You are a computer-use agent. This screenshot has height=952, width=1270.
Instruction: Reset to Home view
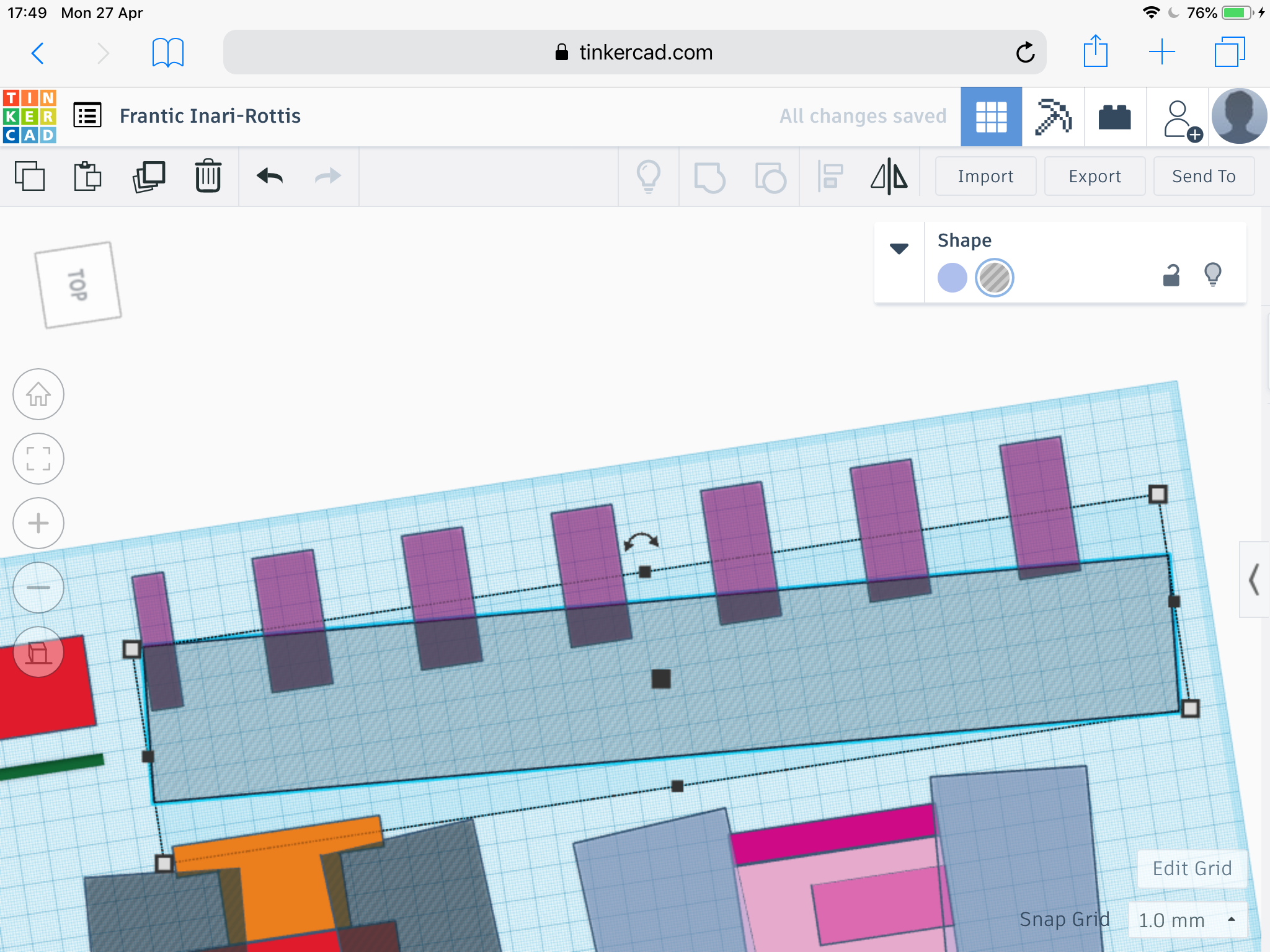pos(38,394)
